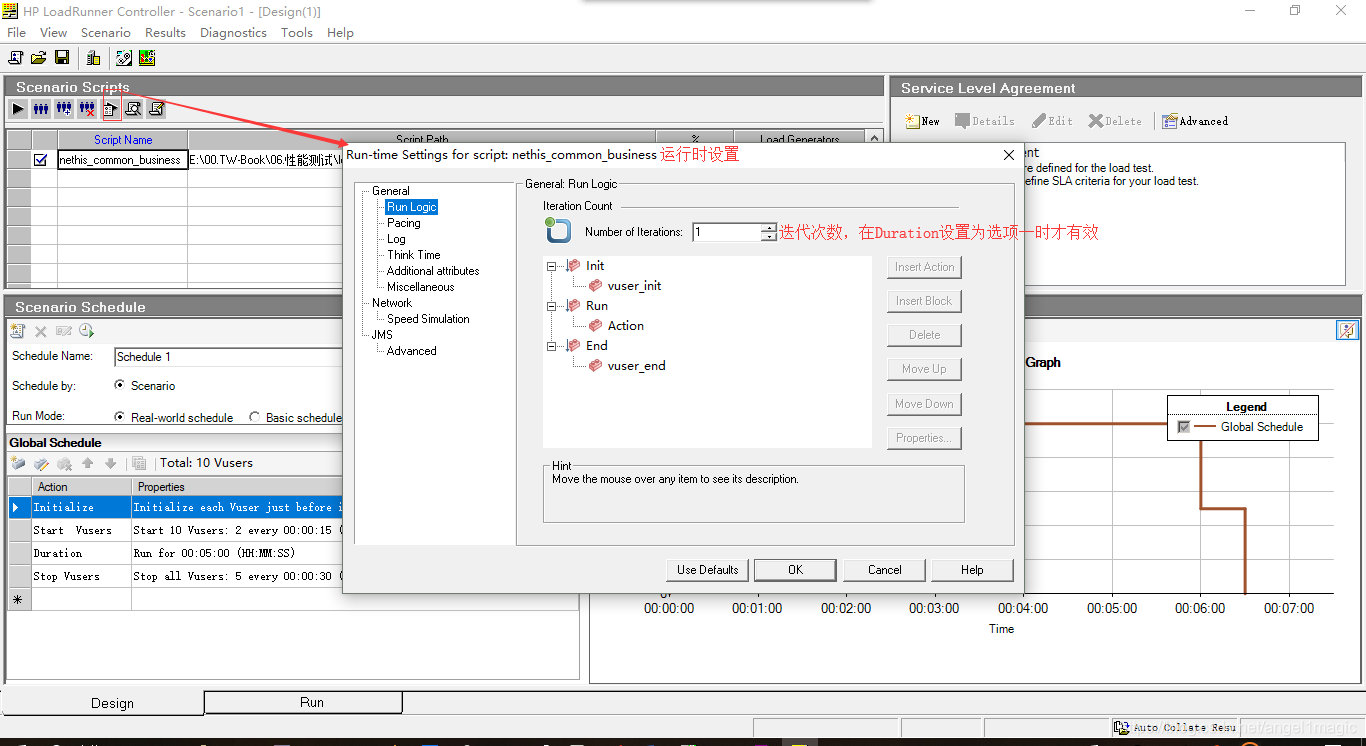1366x746 pixels.
Task: Click the Remove Group icon with red X
Action: pos(87,108)
